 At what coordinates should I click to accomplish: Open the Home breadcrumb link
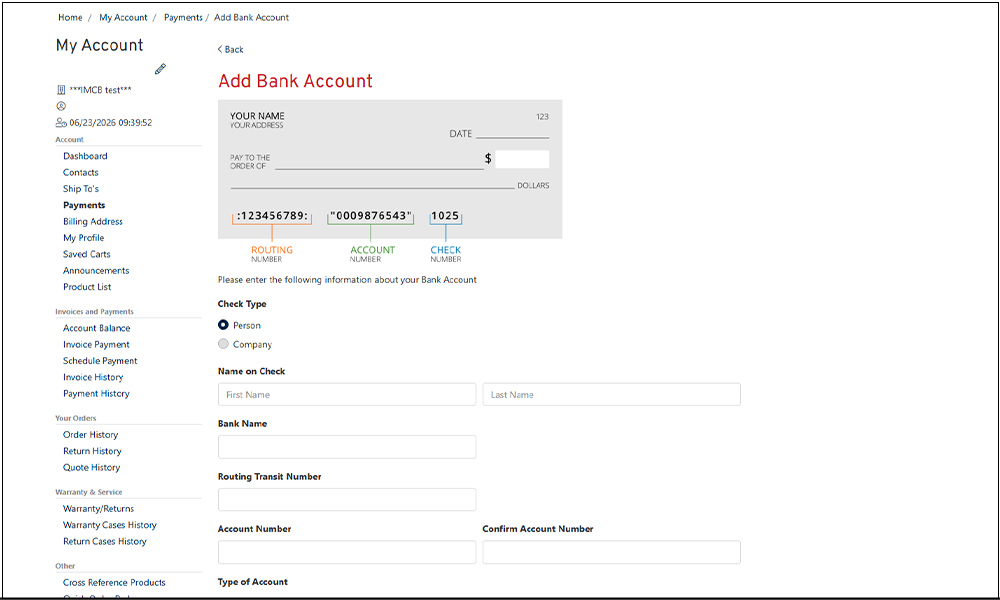(x=70, y=17)
